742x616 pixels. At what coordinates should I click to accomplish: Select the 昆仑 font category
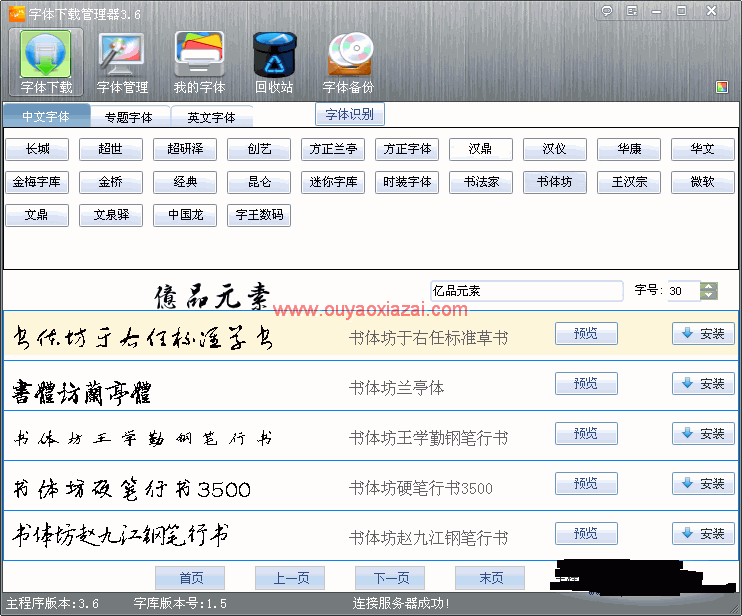click(x=259, y=182)
